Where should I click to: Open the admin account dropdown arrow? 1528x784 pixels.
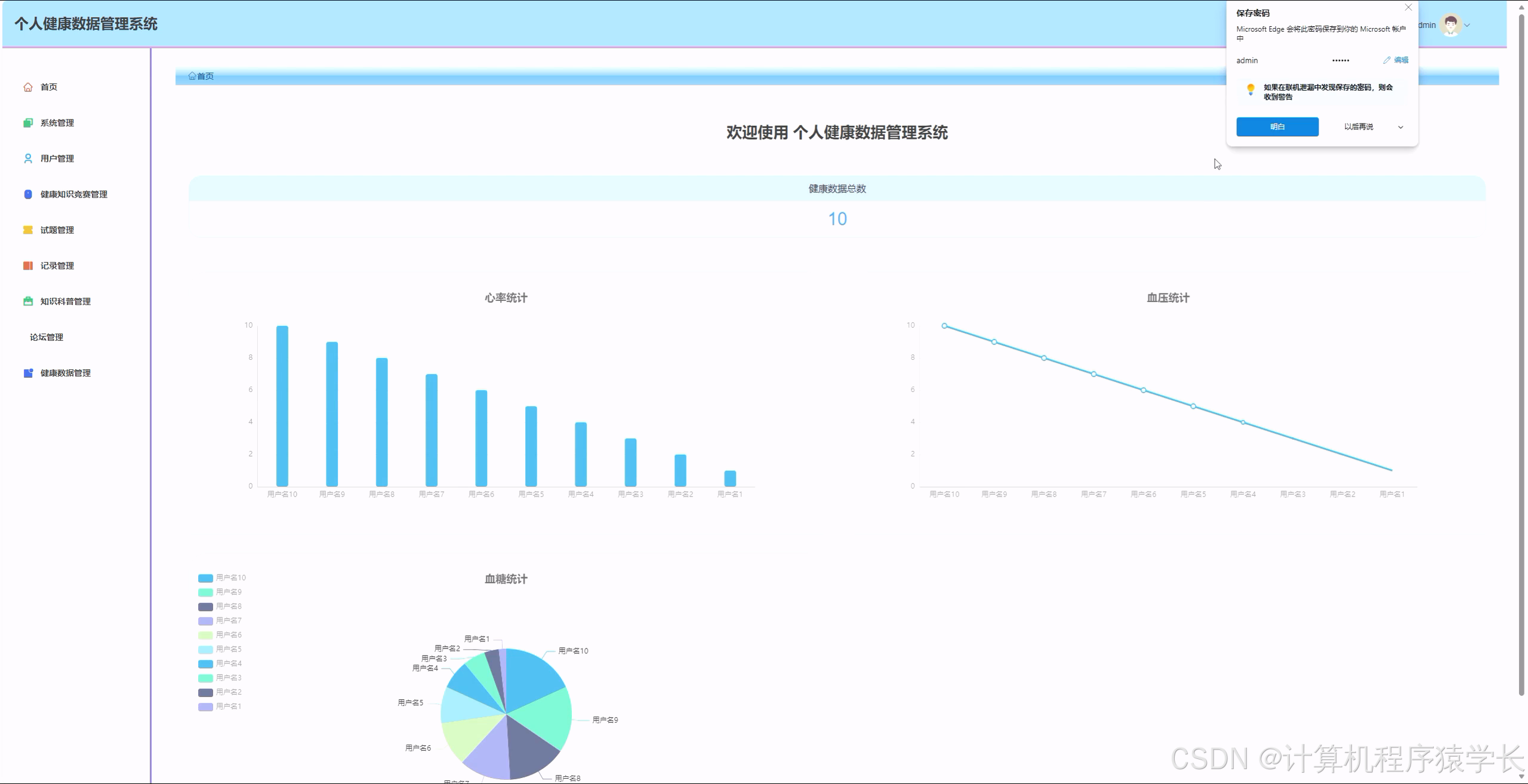pos(1467,25)
